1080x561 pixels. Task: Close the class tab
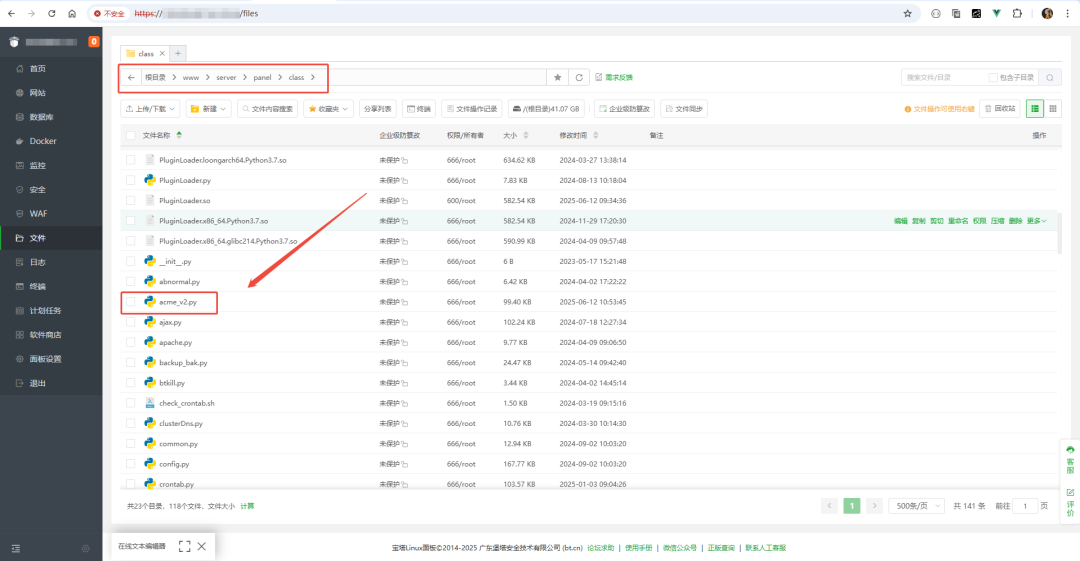(x=163, y=53)
